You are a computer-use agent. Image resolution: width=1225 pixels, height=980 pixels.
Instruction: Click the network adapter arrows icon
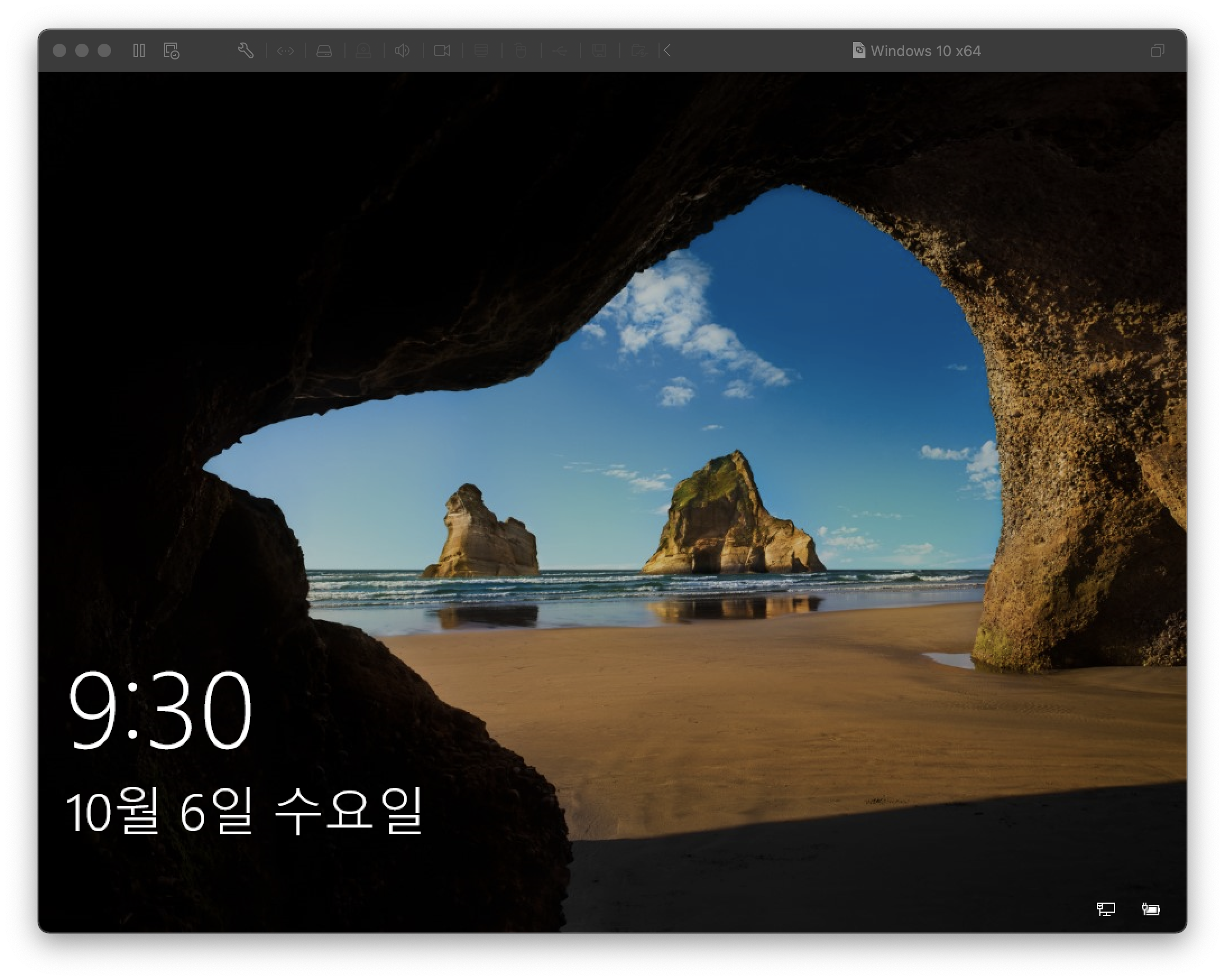click(x=285, y=51)
